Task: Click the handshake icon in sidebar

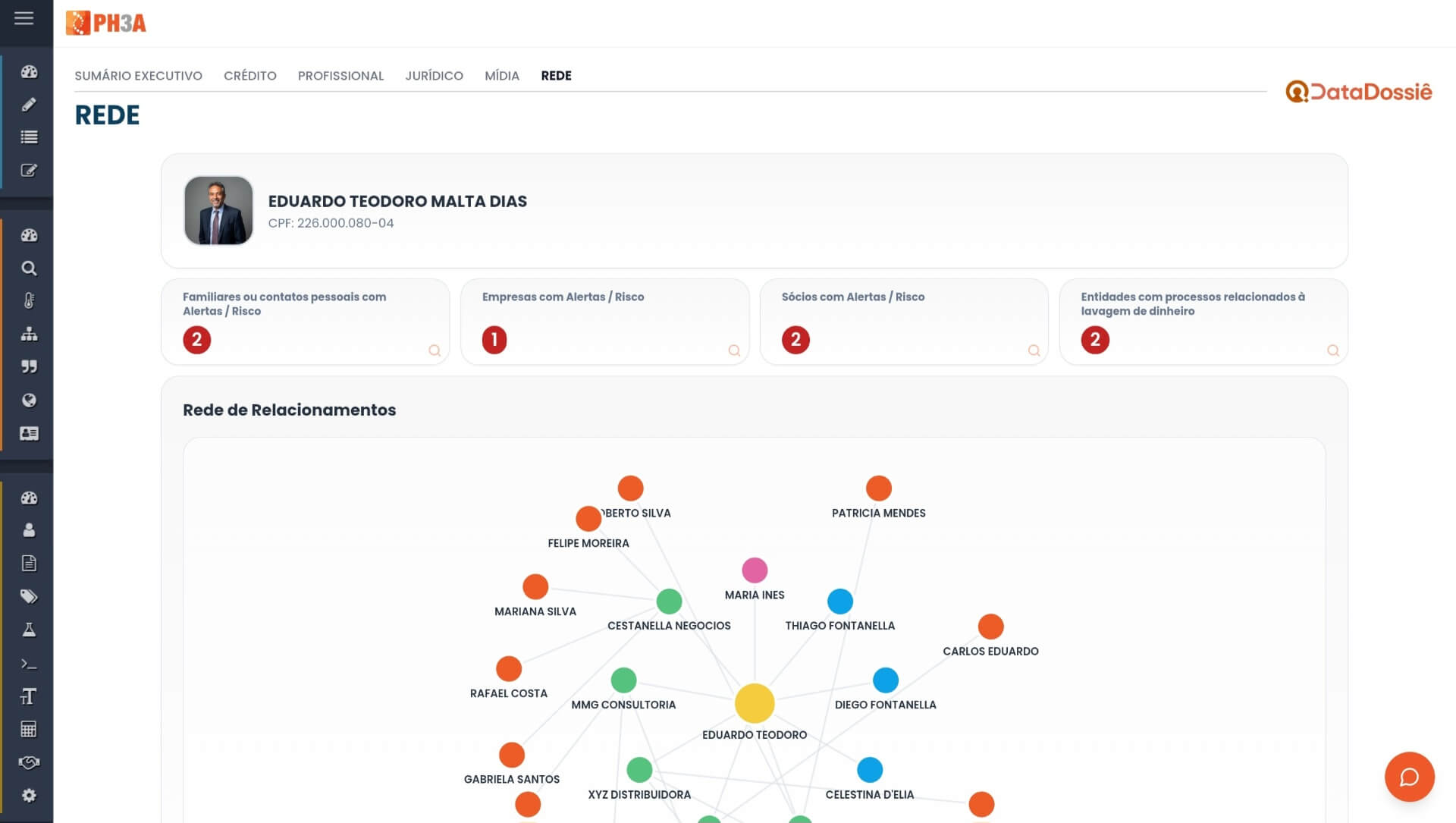Action: click(x=29, y=762)
